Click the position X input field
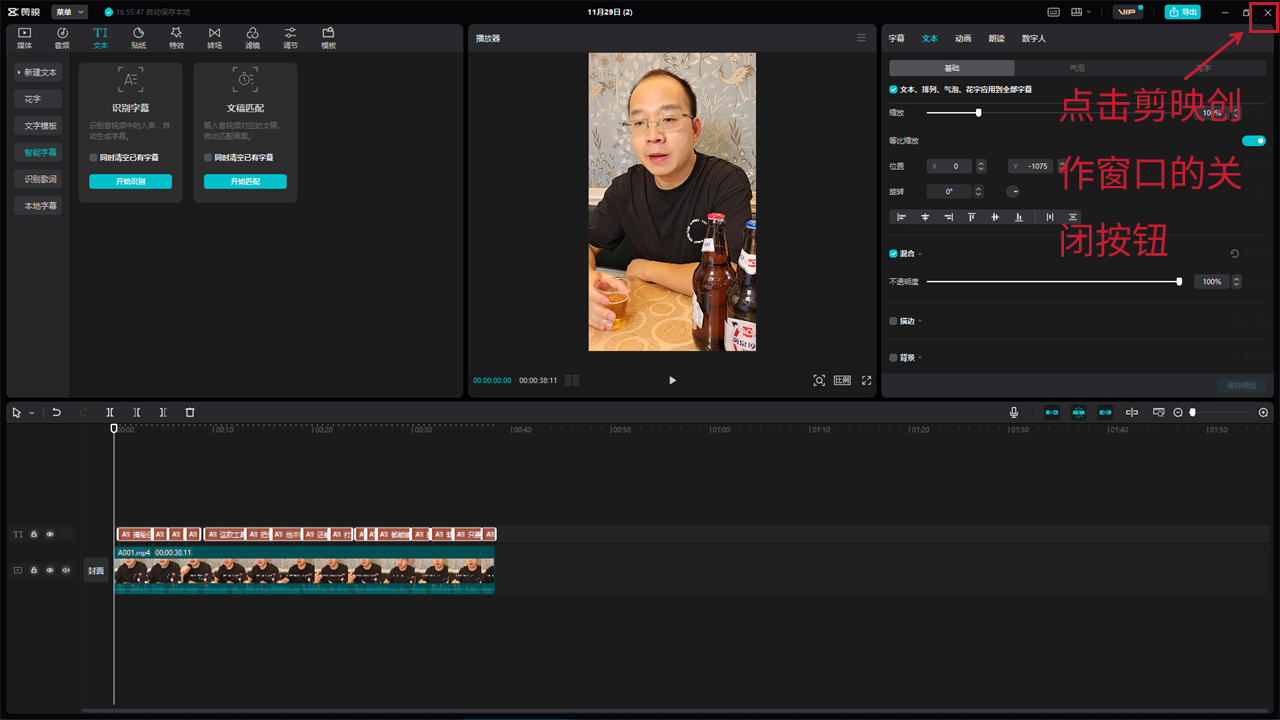 tap(949, 166)
